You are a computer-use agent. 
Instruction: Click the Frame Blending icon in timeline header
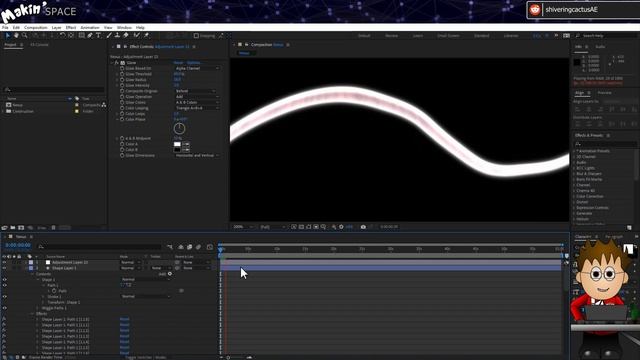click(x=189, y=247)
